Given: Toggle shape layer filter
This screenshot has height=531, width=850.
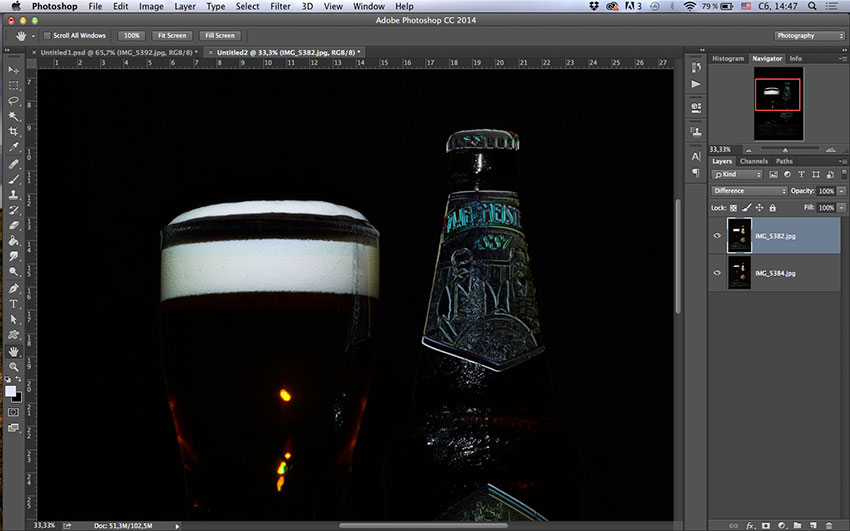Looking at the screenshot, I should 816,174.
